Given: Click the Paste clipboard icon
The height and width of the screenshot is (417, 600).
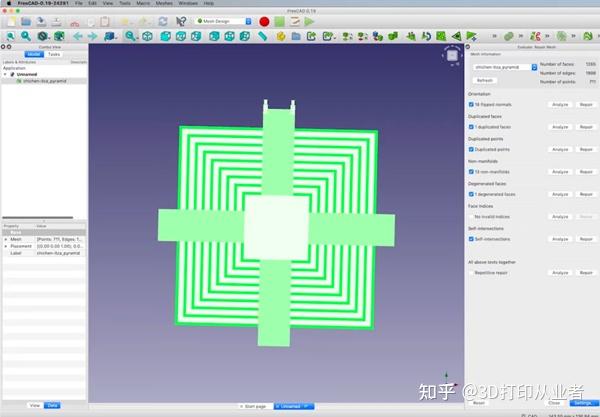Looking at the screenshot, I should [x=104, y=22].
